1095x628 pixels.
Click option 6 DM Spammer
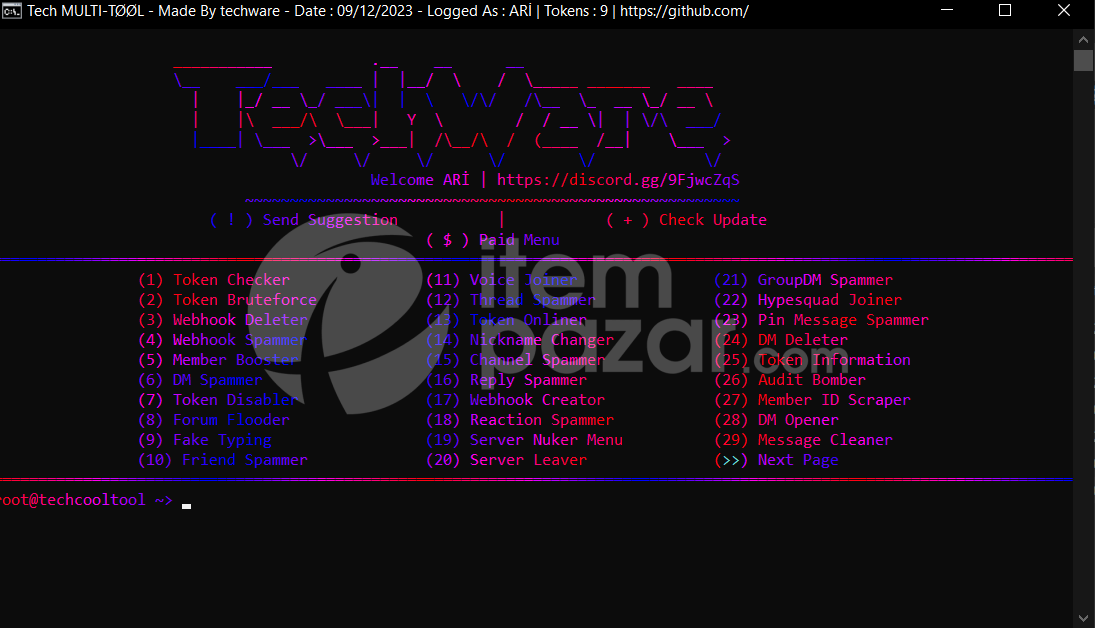pyautogui.click(x=200, y=380)
